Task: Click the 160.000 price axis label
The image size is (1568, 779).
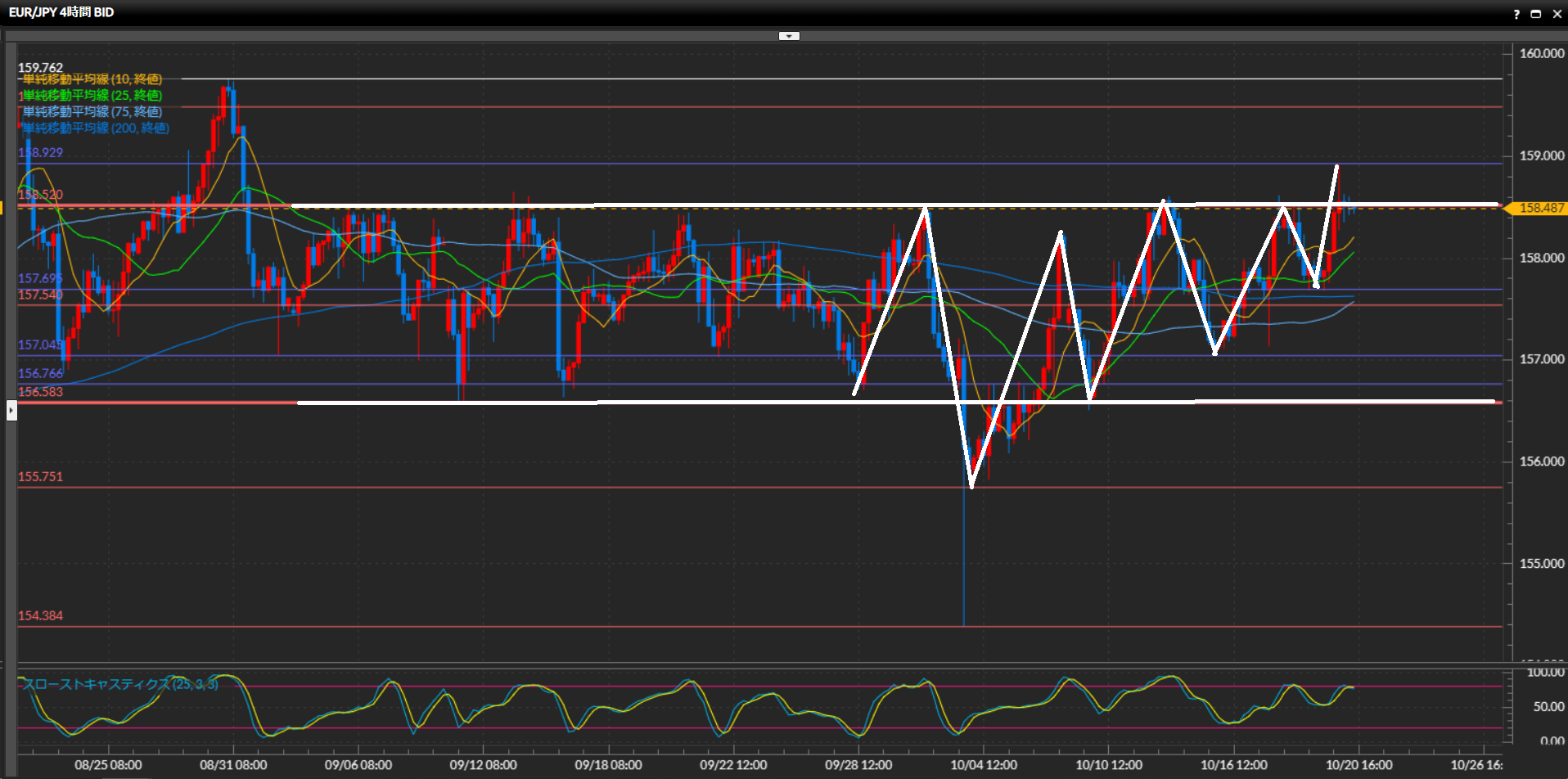Action: coord(1541,54)
